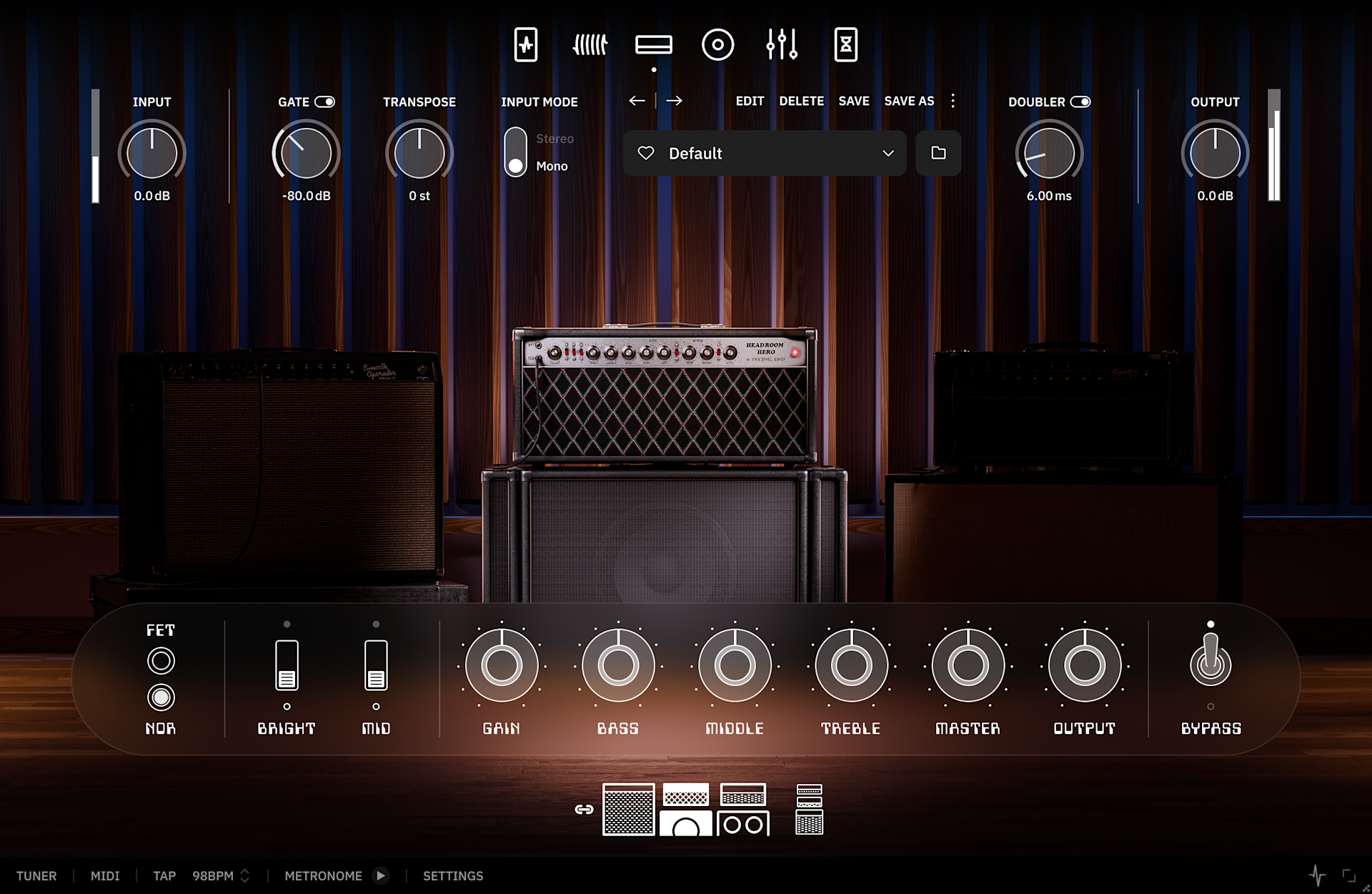Open the stompbox pedal section icon
The height and width of the screenshot is (894, 1372).
[526, 45]
